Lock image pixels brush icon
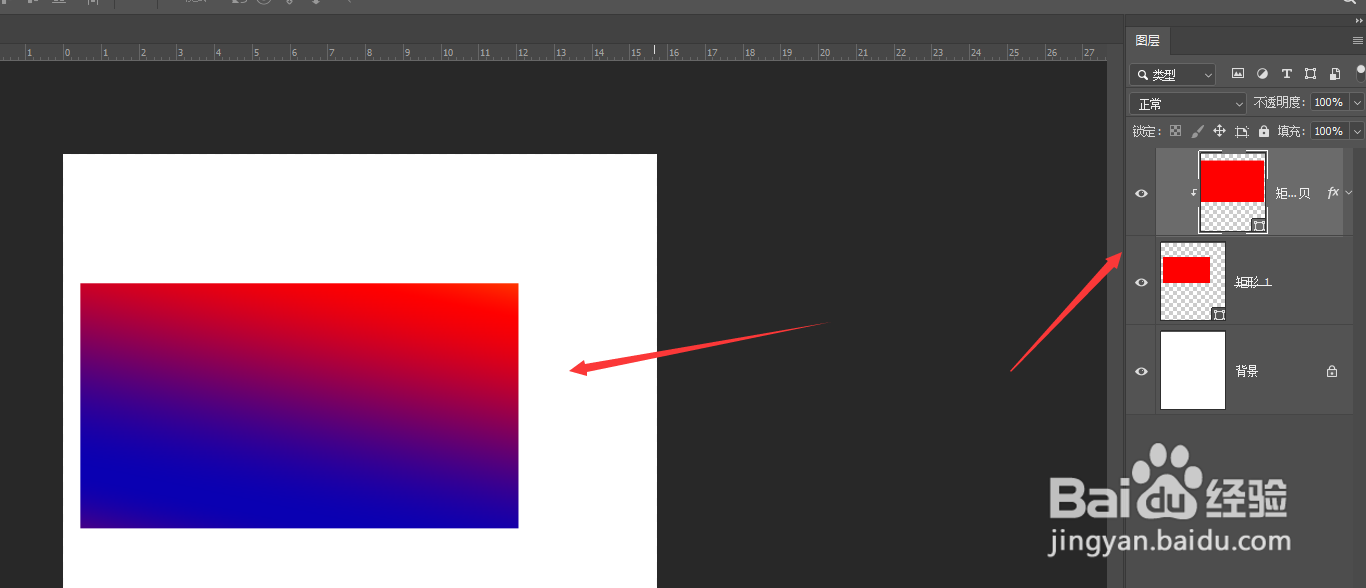Screen dimensions: 1366x588 click(x=1197, y=131)
